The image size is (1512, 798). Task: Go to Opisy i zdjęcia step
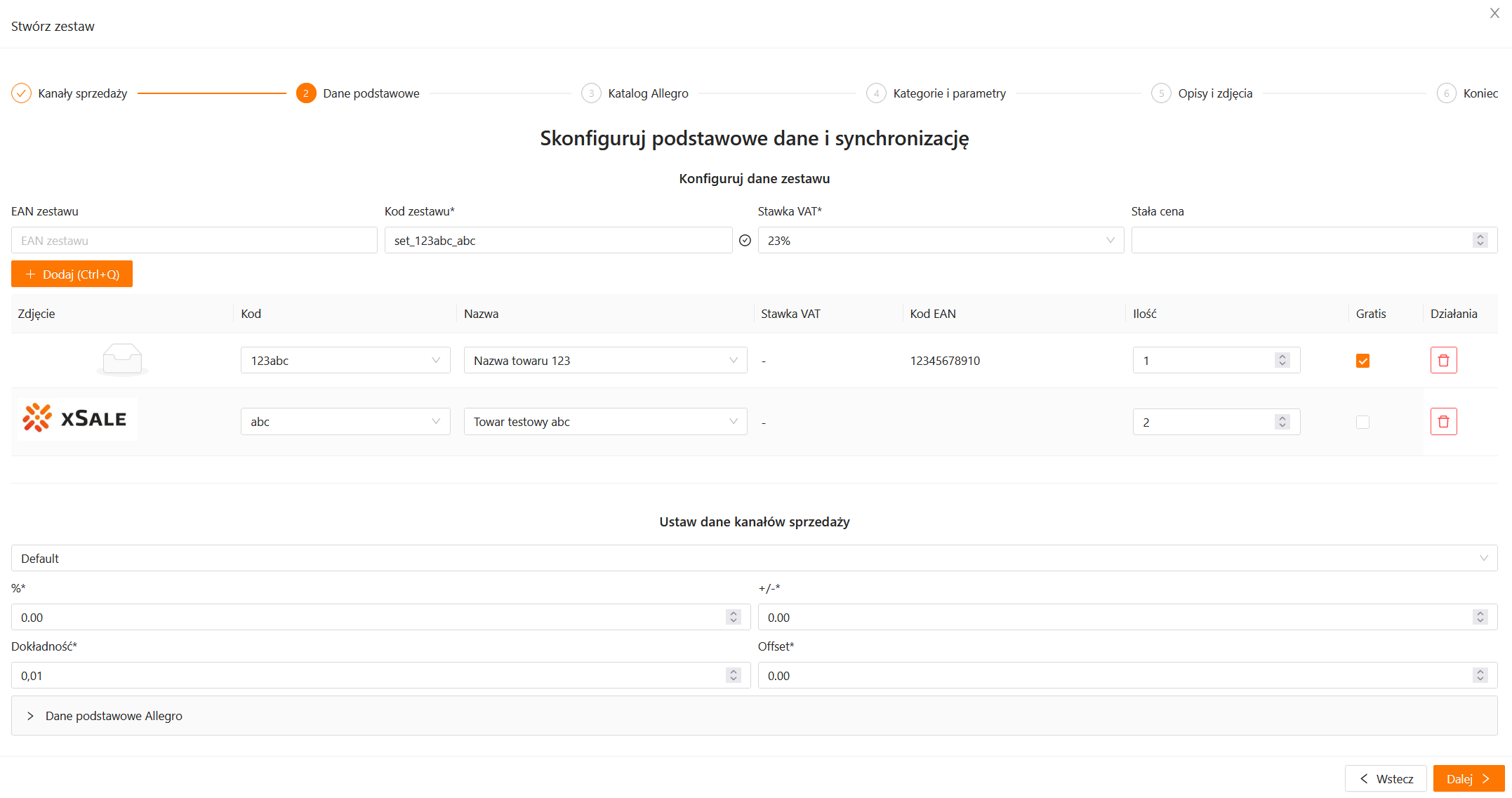pyautogui.click(x=1214, y=93)
